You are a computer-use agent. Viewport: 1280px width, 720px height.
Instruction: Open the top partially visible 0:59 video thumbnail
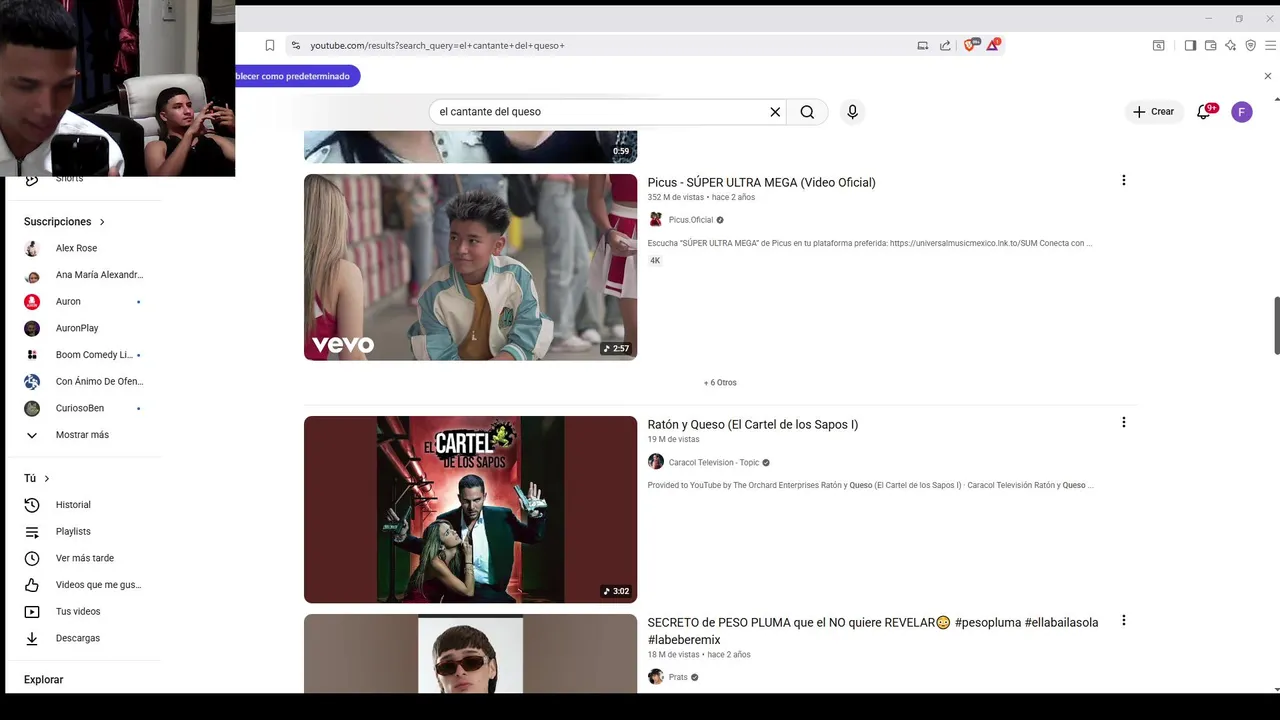(x=470, y=146)
